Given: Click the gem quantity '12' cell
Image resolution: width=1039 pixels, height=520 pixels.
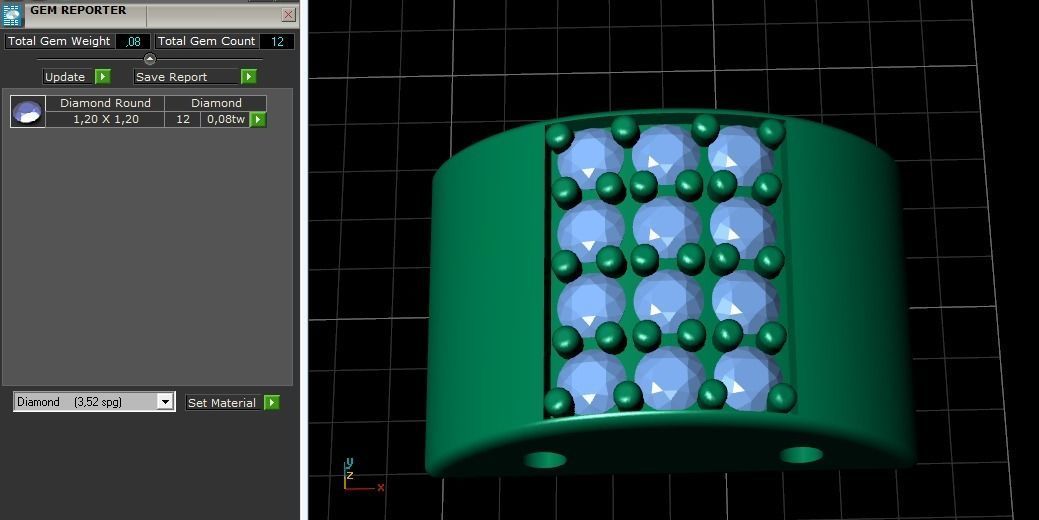Looking at the screenshot, I should (183, 119).
